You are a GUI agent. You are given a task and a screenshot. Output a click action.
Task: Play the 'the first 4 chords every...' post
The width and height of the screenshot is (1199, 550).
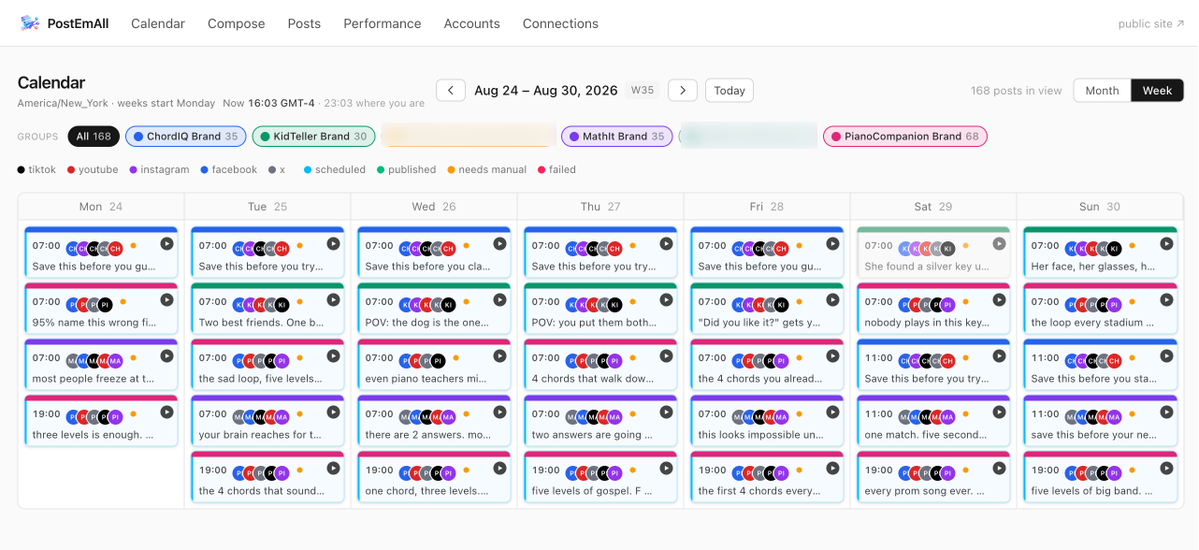tap(833, 468)
